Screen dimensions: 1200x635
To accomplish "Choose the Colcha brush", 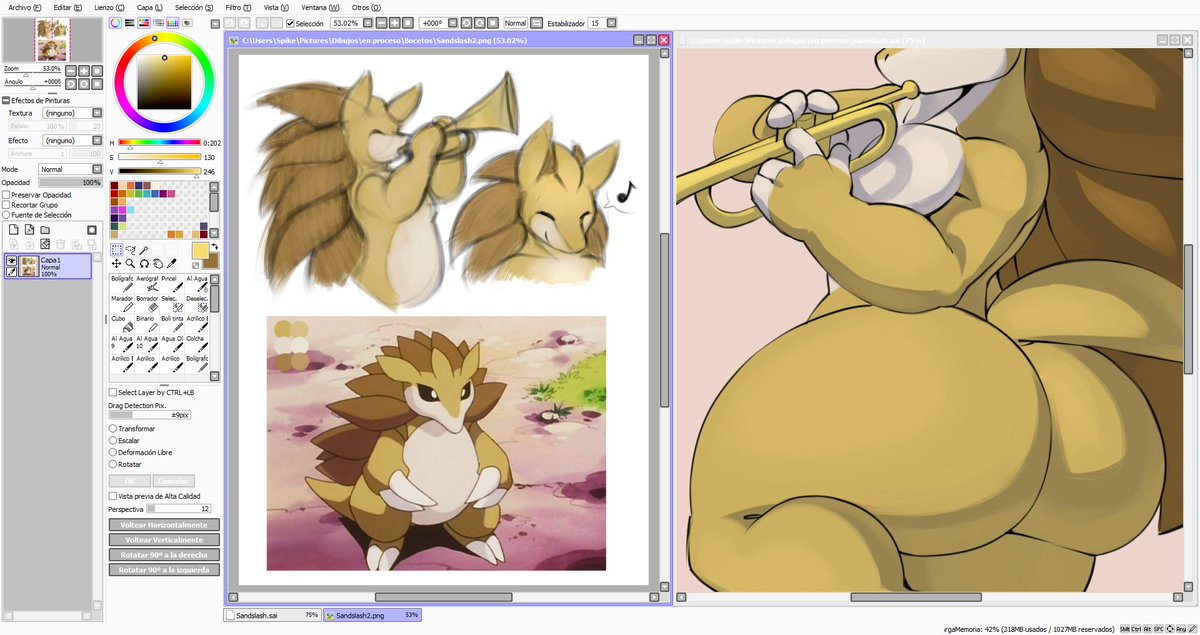I will click(x=197, y=343).
